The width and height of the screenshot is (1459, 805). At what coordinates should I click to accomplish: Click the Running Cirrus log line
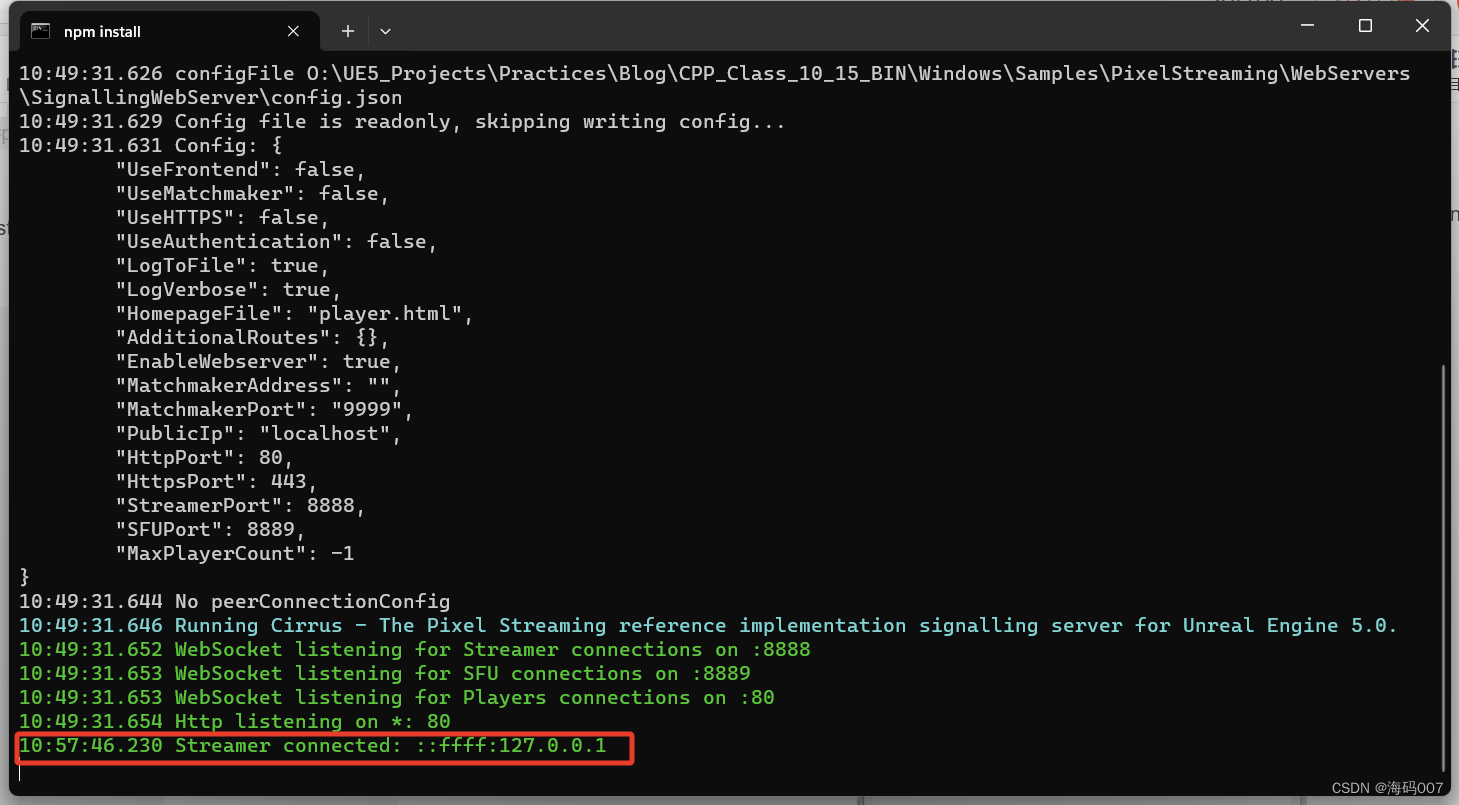click(x=708, y=625)
